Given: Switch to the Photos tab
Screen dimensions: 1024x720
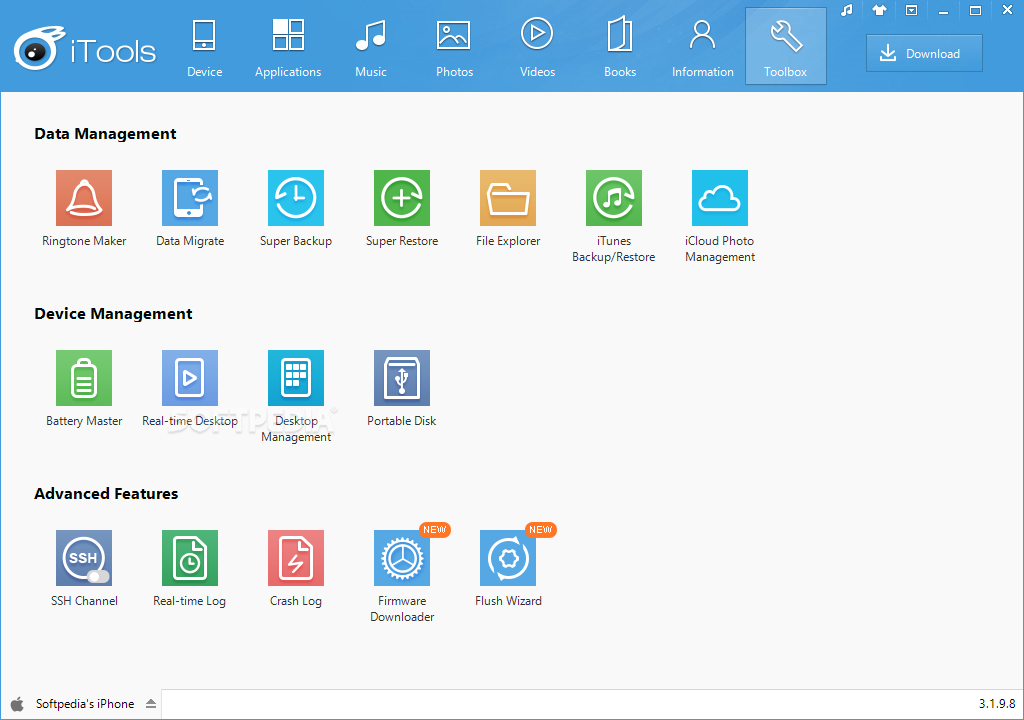Looking at the screenshot, I should 454,47.
